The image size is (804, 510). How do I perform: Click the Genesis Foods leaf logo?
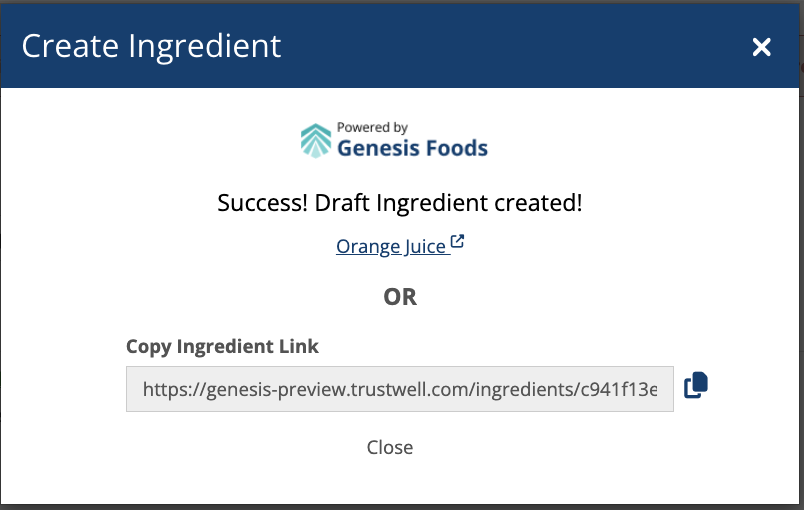[316, 141]
